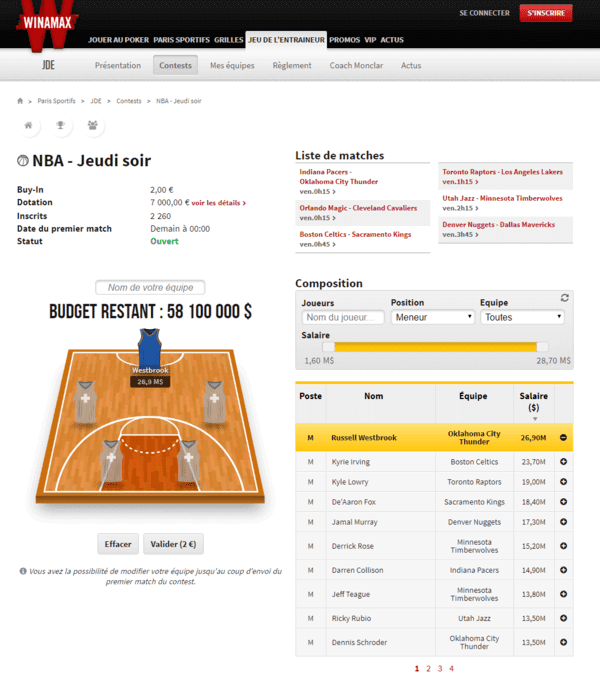Switch to Présentation tab

pyautogui.click(x=118, y=65)
